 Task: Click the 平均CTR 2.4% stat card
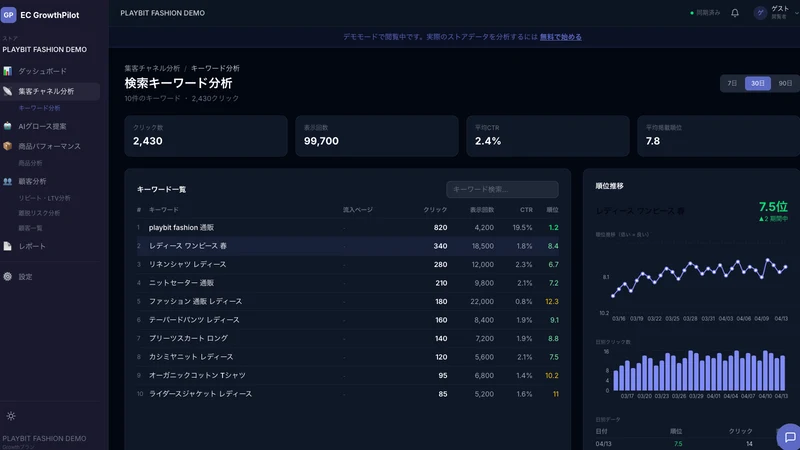click(548, 136)
